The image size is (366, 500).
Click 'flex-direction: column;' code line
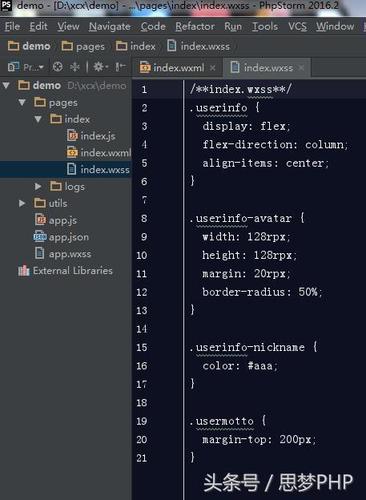point(275,145)
